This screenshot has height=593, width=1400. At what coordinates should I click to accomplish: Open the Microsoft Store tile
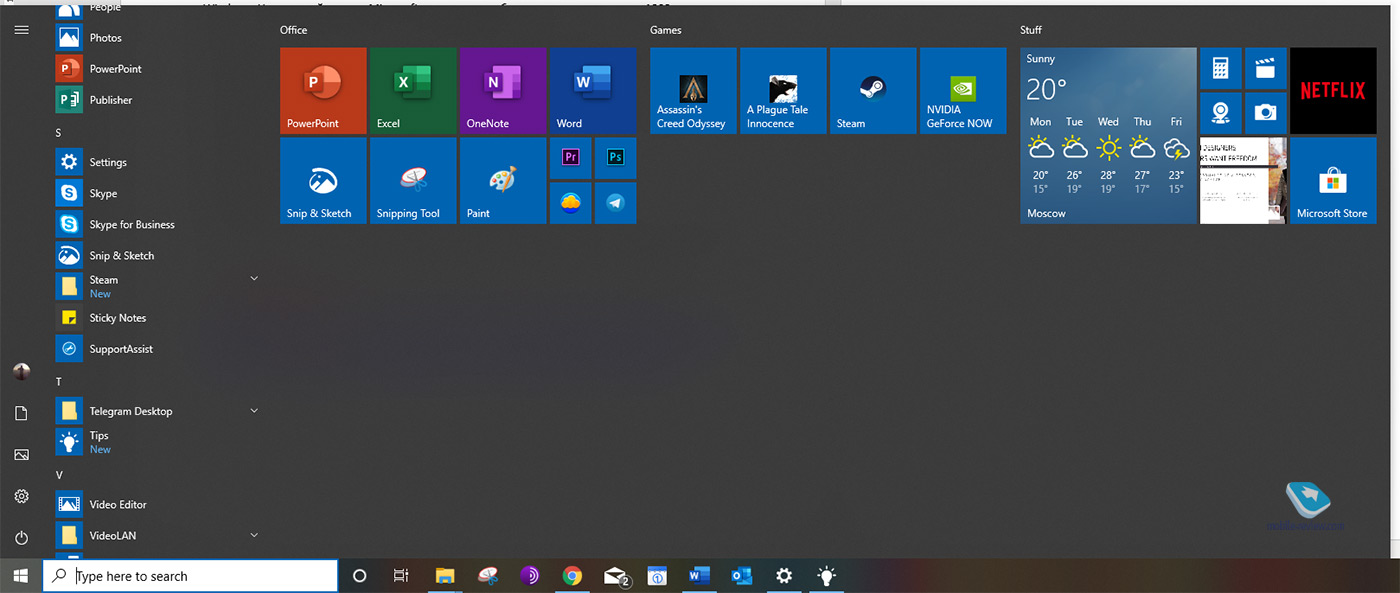point(1333,180)
